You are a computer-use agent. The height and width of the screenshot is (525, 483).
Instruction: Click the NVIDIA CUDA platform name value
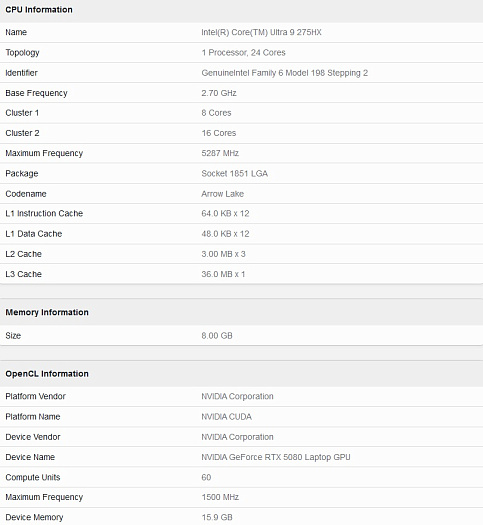tap(227, 417)
